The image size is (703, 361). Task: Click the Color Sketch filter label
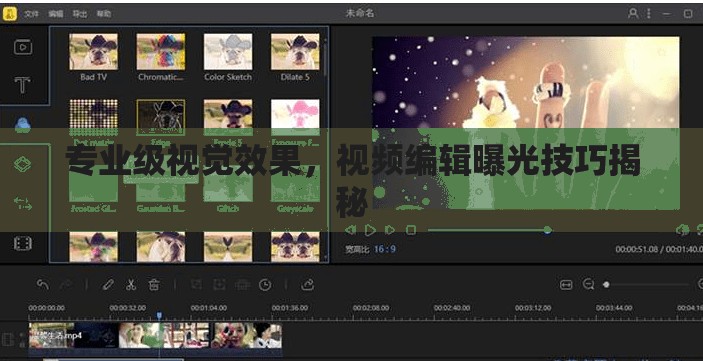228,77
